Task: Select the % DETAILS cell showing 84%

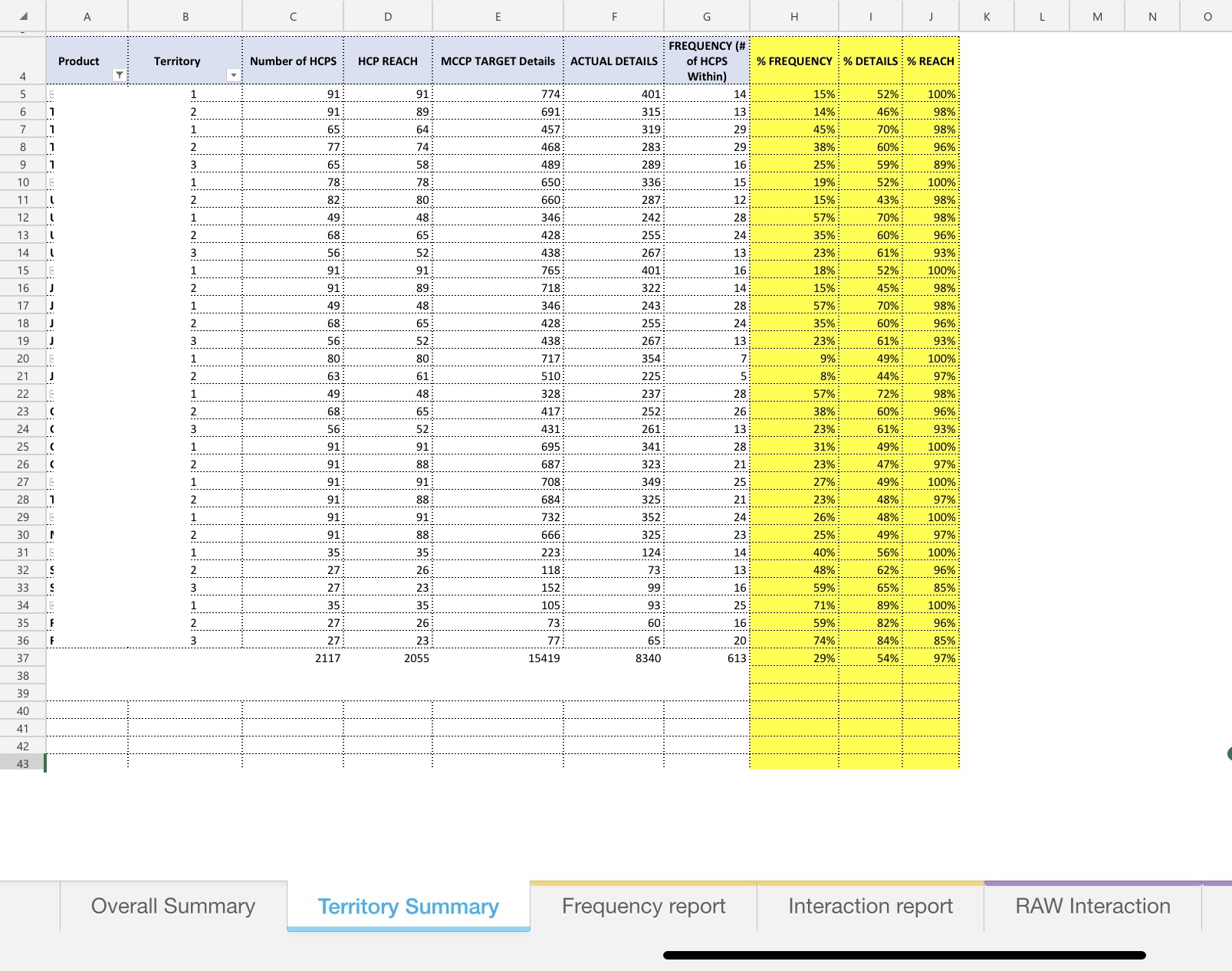Action: (871, 641)
